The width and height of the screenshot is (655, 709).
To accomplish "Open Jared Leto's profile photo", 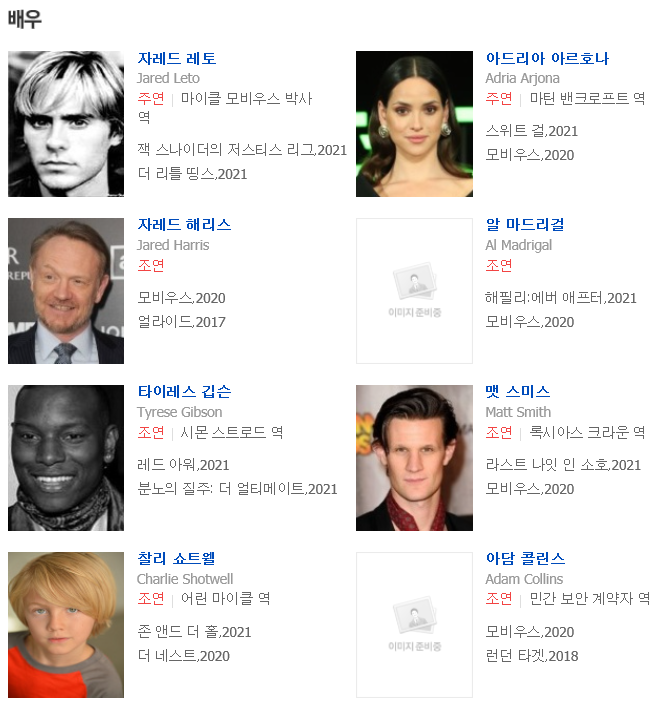I will (66, 124).
